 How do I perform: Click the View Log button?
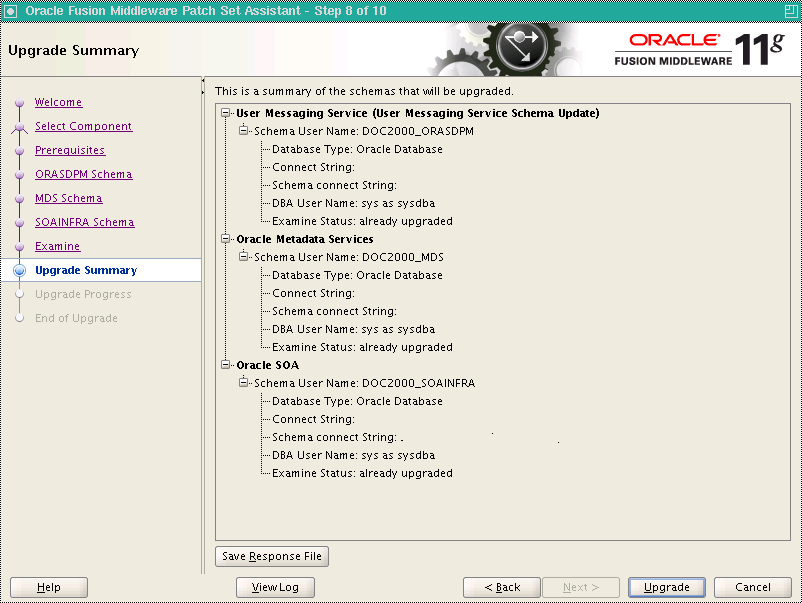275,587
